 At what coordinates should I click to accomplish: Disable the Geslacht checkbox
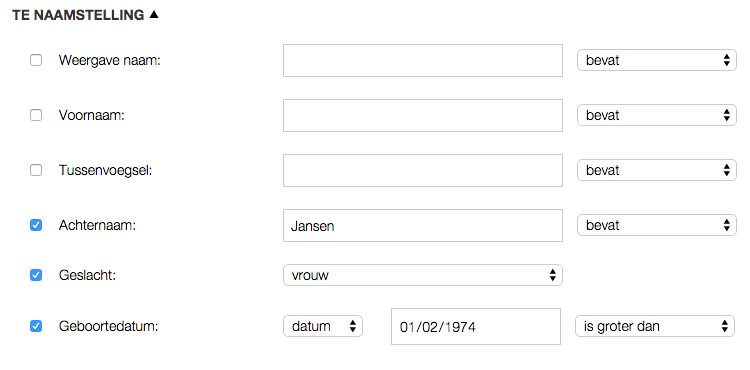(x=36, y=275)
